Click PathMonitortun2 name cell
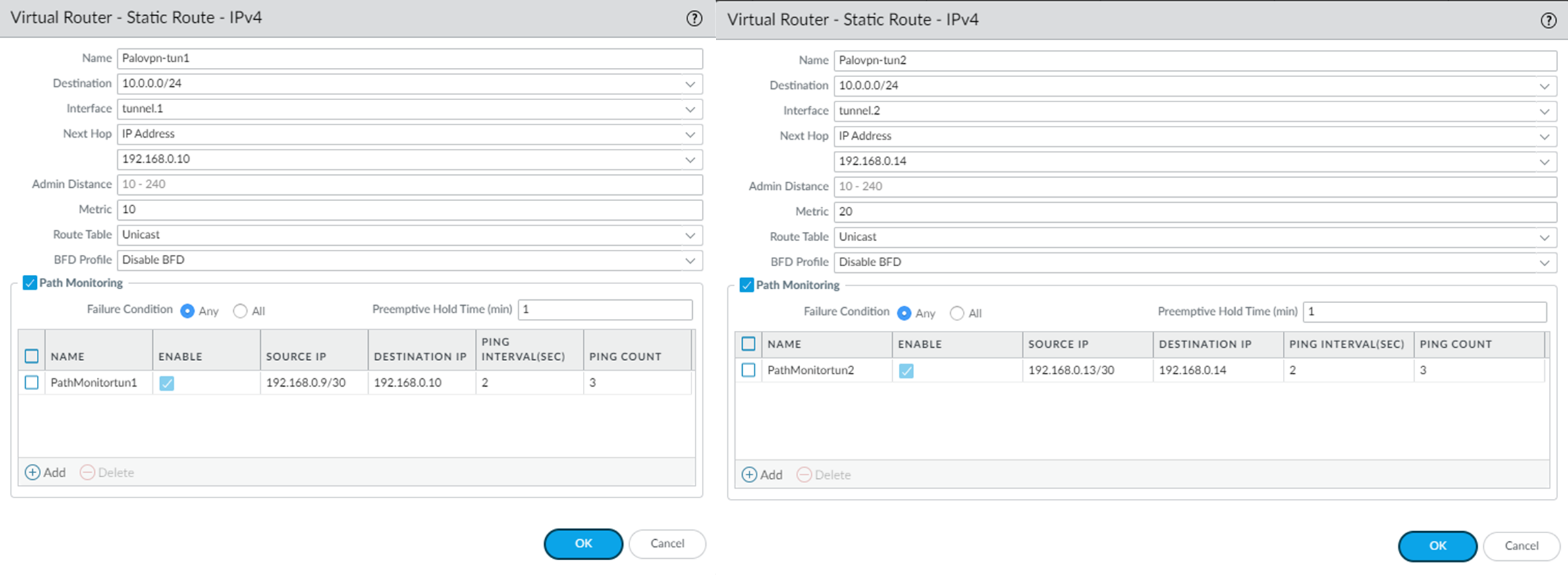The height and width of the screenshot is (576, 1568). (x=826, y=370)
